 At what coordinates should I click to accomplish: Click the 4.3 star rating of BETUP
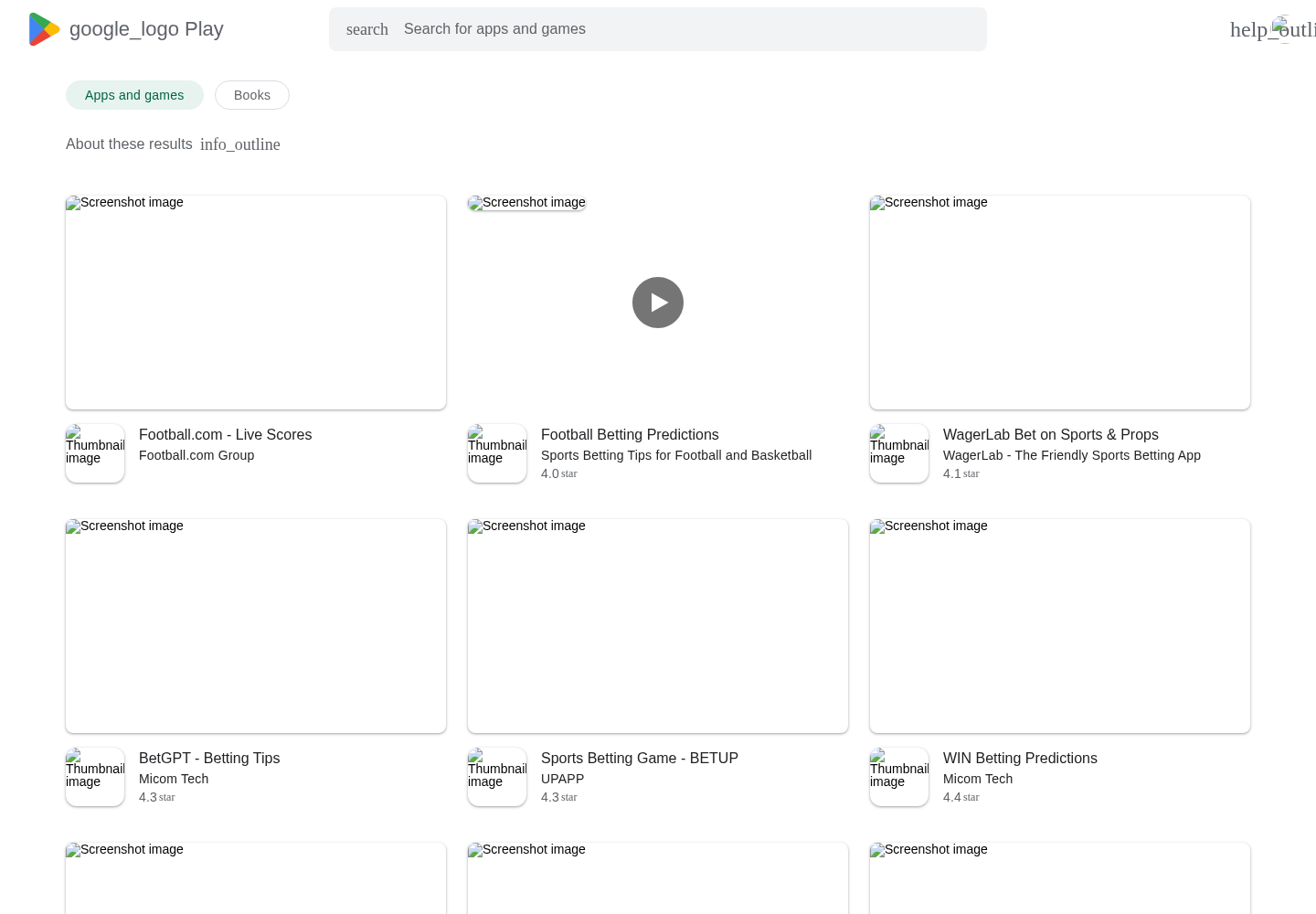click(x=559, y=797)
